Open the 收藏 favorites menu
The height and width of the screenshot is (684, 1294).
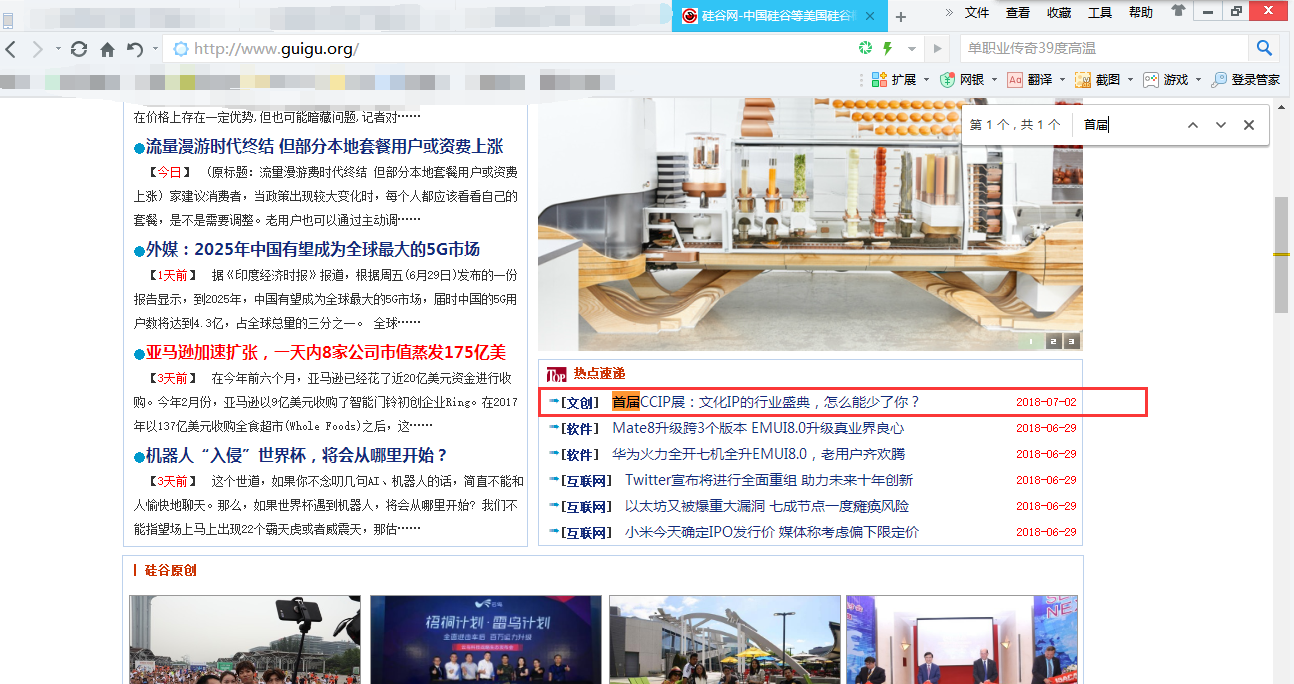pos(1059,12)
